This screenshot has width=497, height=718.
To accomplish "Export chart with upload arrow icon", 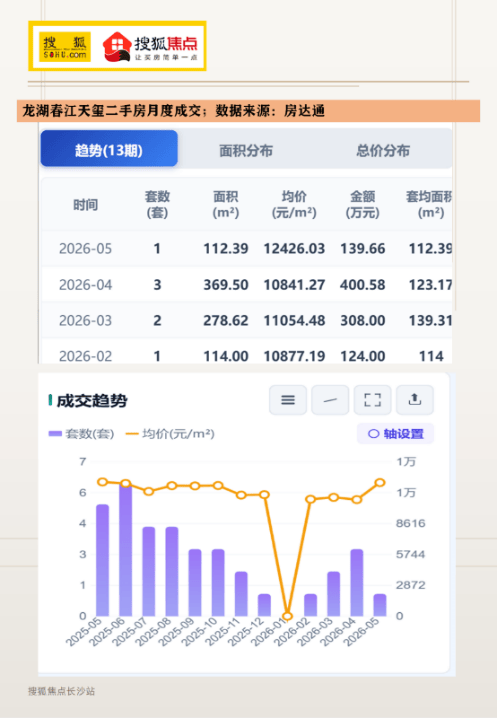I will [x=415, y=400].
